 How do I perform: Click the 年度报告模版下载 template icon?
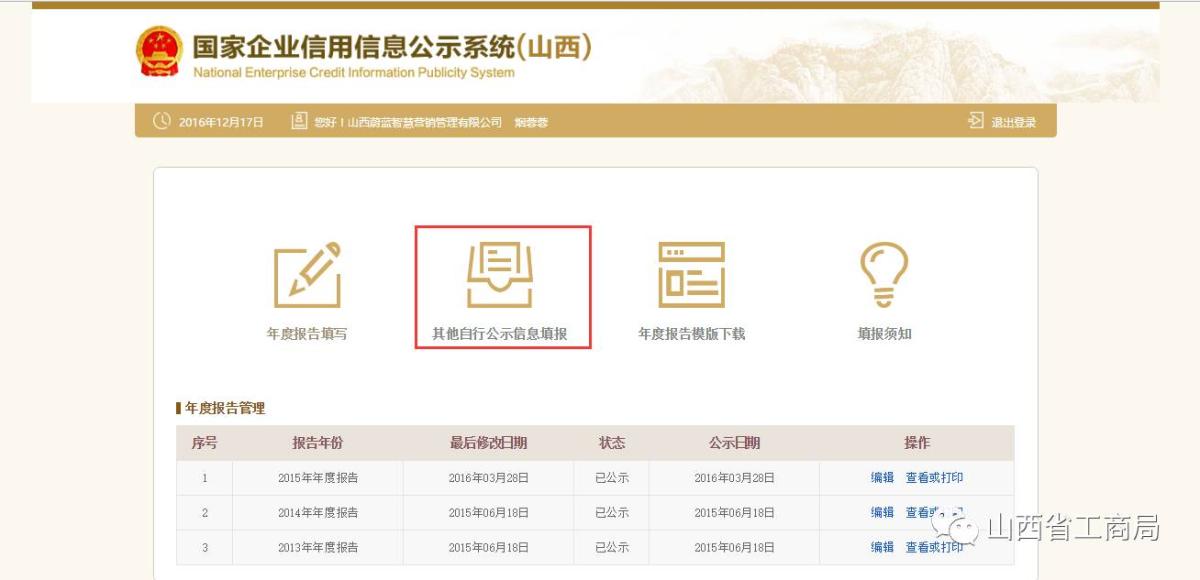pos(691,275)
